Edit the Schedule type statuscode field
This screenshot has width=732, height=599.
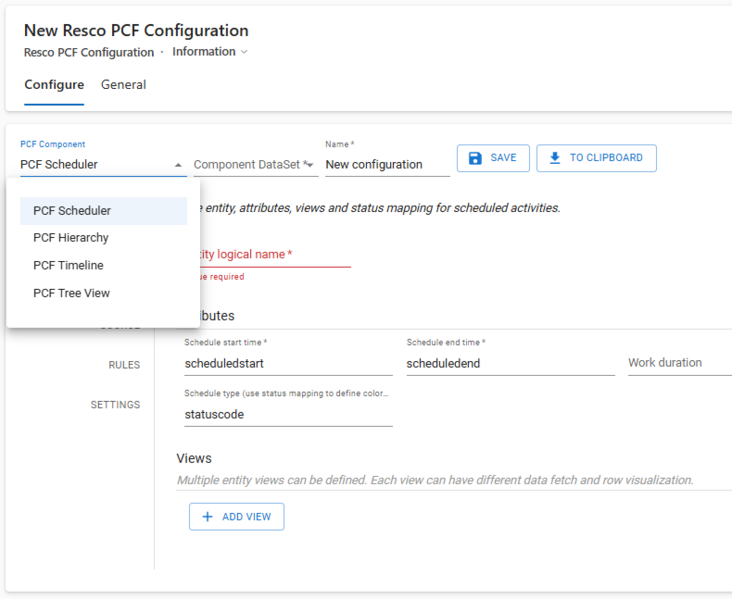click(x=289, y=414)
